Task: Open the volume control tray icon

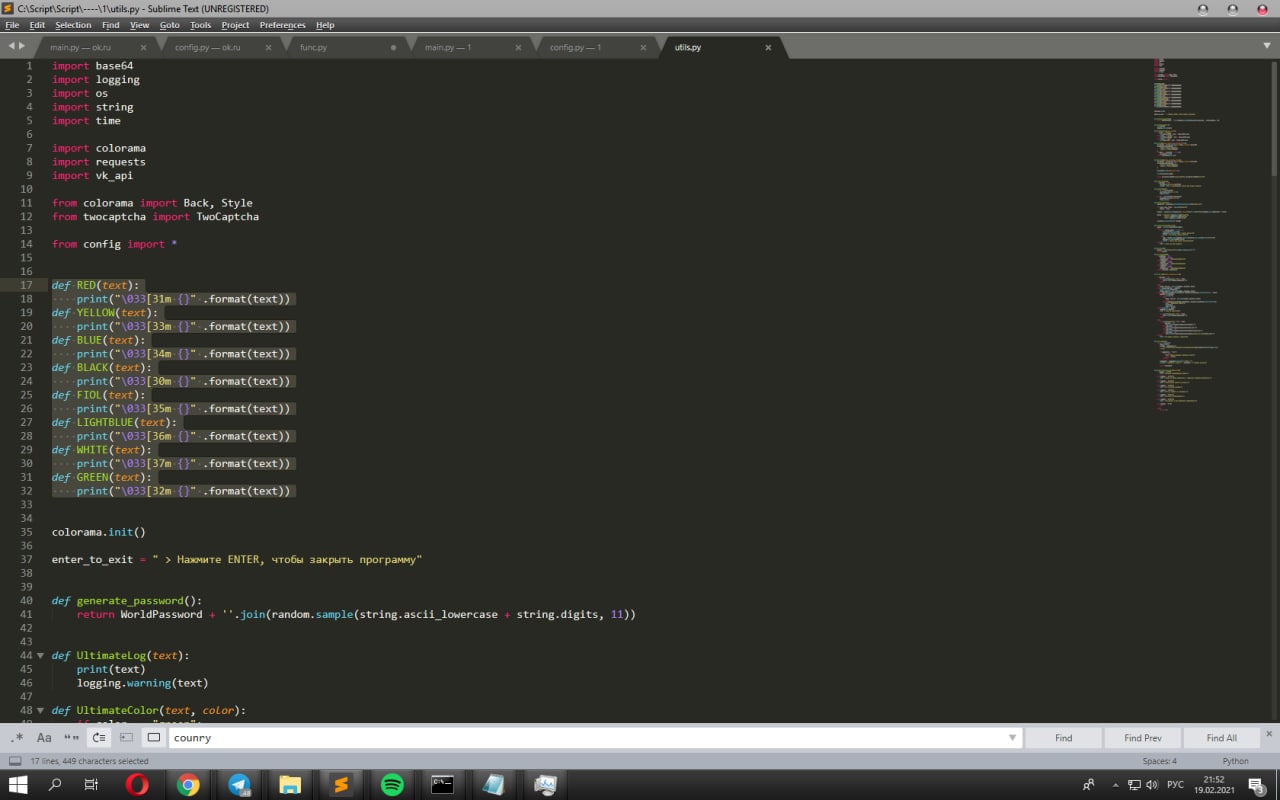Action: [x=1152, y=785]
